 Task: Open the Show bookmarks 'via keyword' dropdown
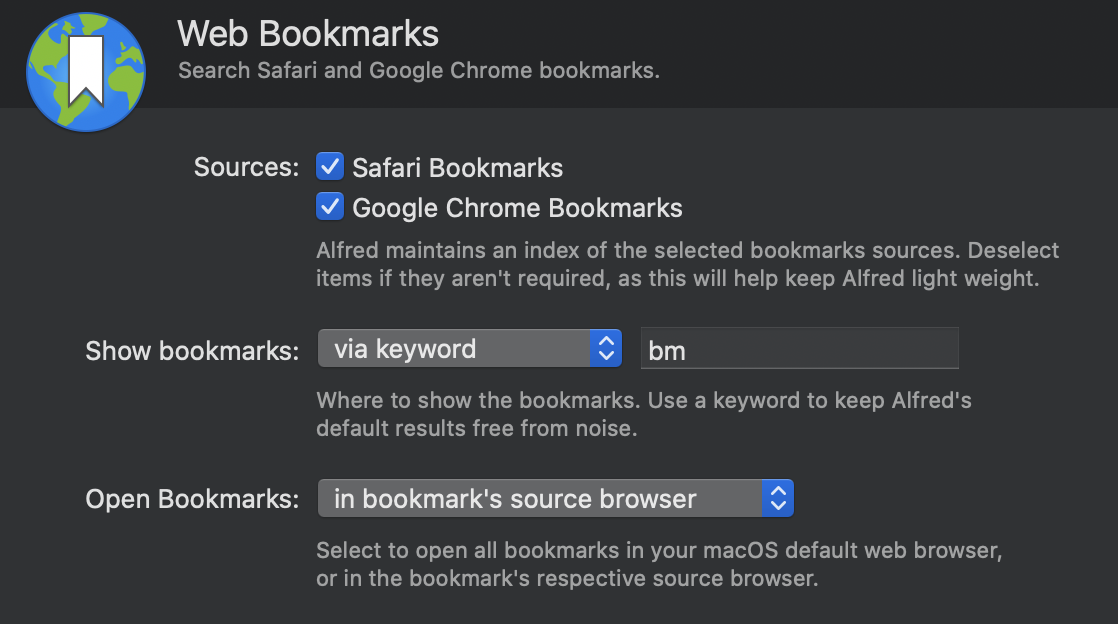coord(455,349)
